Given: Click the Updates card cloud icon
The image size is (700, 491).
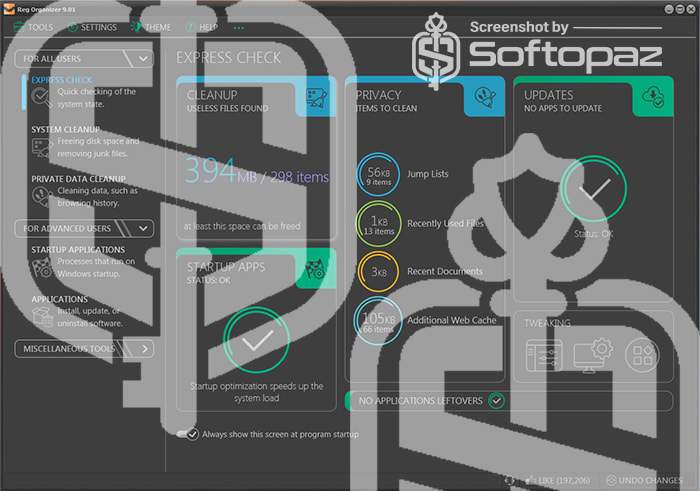Looking at the screenshot, I should [653, 97].
